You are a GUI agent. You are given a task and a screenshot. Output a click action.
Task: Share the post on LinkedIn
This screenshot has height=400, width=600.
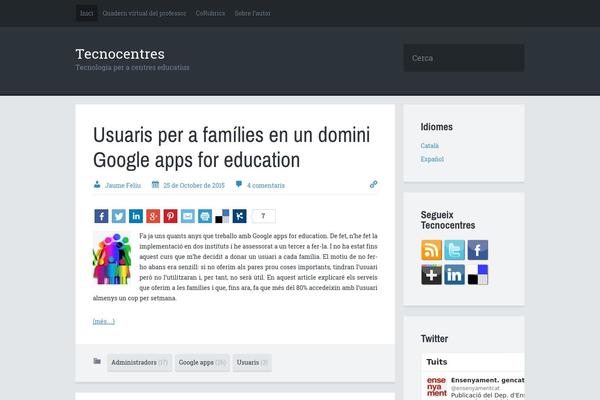coord(136,216)
